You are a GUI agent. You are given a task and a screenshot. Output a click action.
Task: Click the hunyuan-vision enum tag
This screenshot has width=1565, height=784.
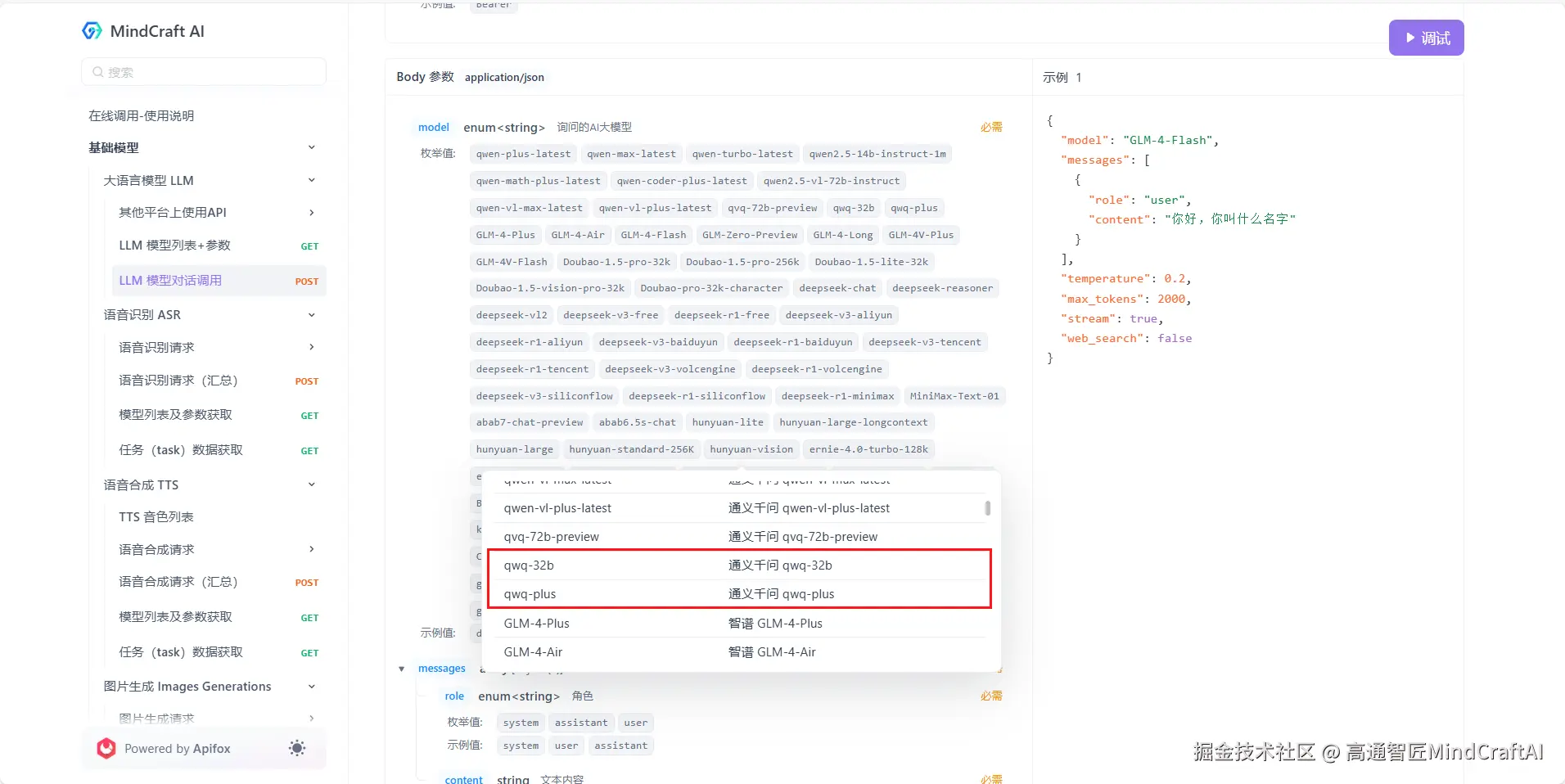(751, 449)
